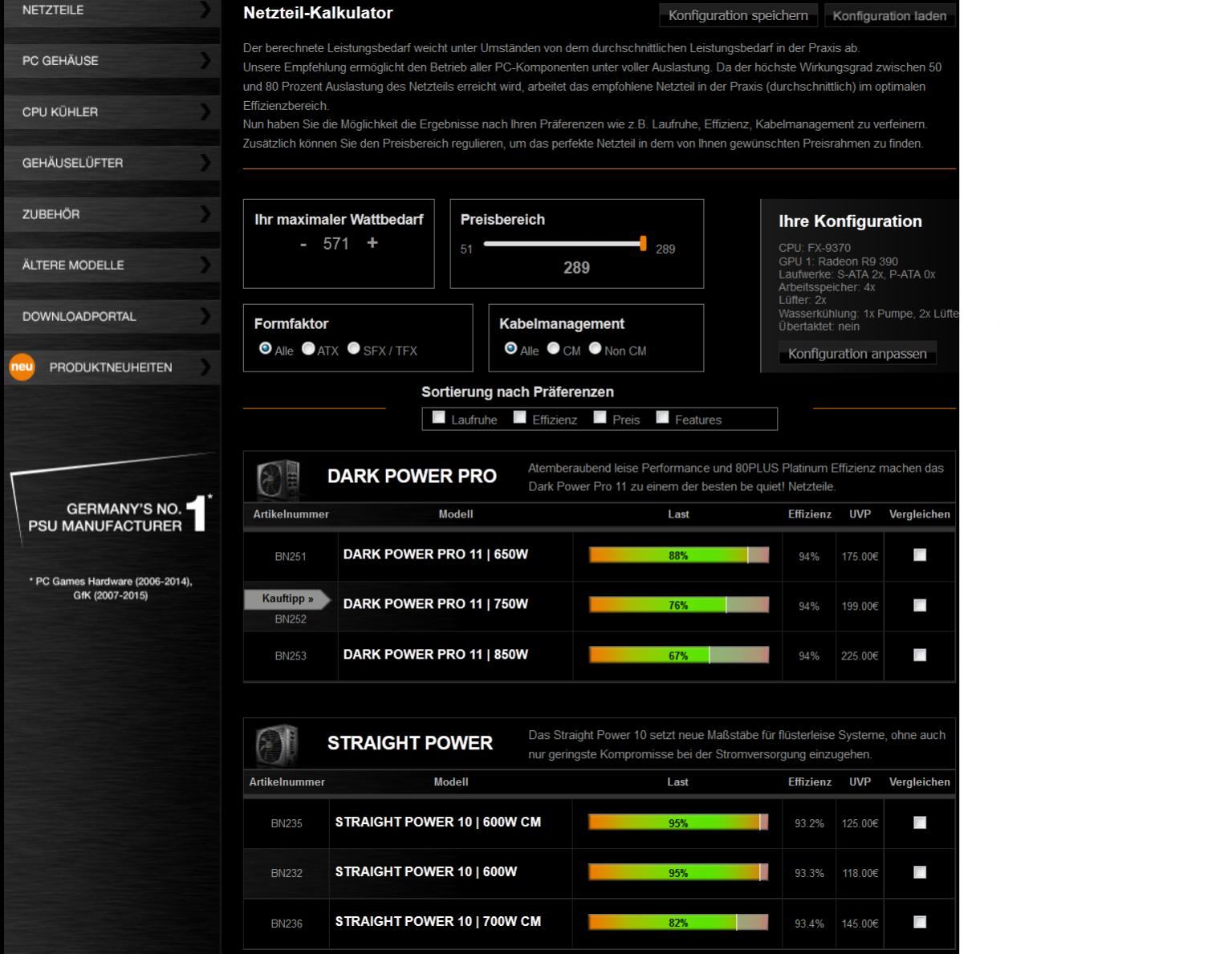Expand the PC Gehäuse chevron
Screen dimensions: 1232x954
point(205,61)
